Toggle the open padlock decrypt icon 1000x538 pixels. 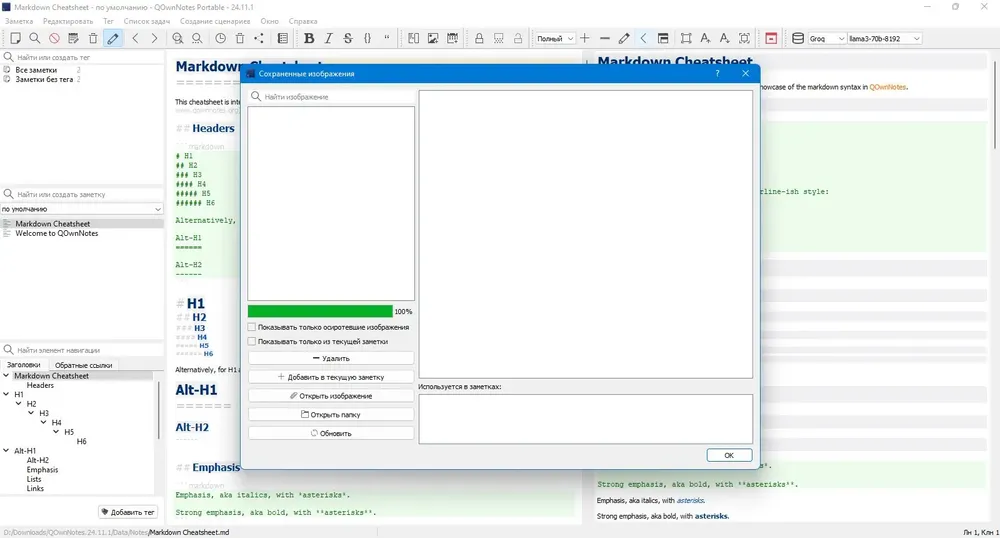click(518, 38)
